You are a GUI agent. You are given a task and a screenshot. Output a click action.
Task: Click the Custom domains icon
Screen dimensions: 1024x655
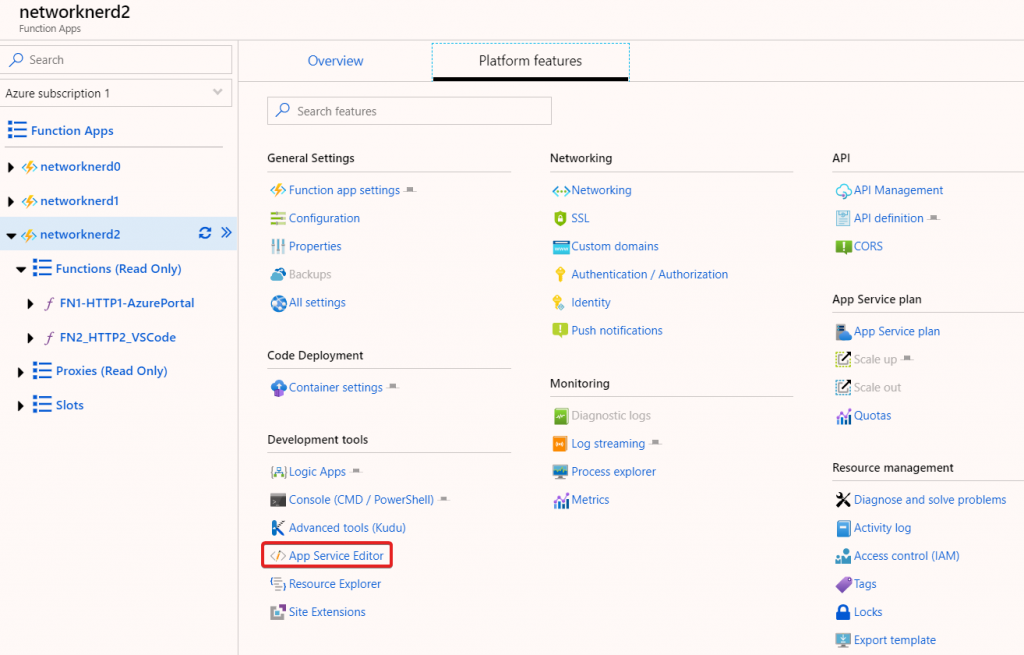click(x=560, y=247)
